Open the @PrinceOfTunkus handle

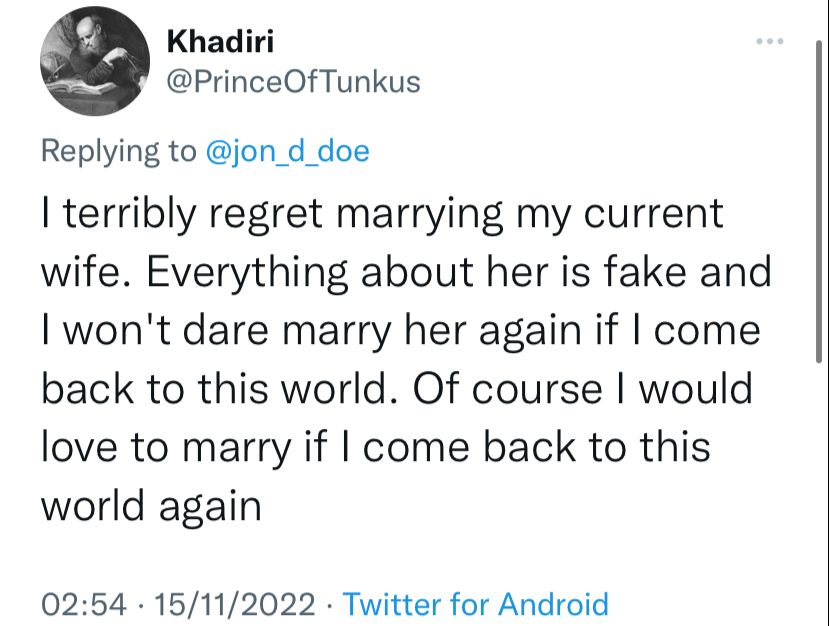pyautogui.click(x=293, y=82)
